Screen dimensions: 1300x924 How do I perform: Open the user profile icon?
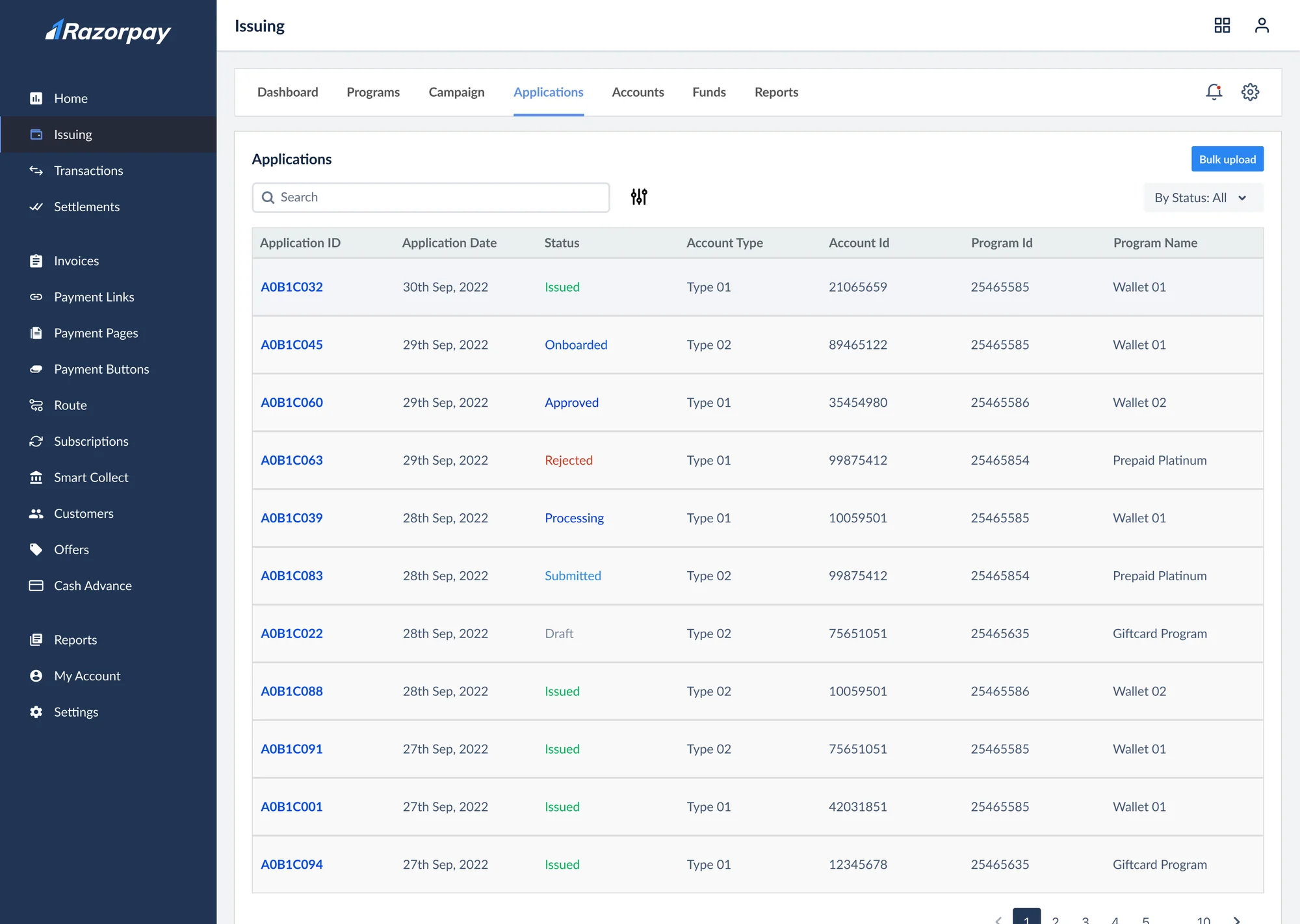pyautogui.click(x=1262, y=25)
